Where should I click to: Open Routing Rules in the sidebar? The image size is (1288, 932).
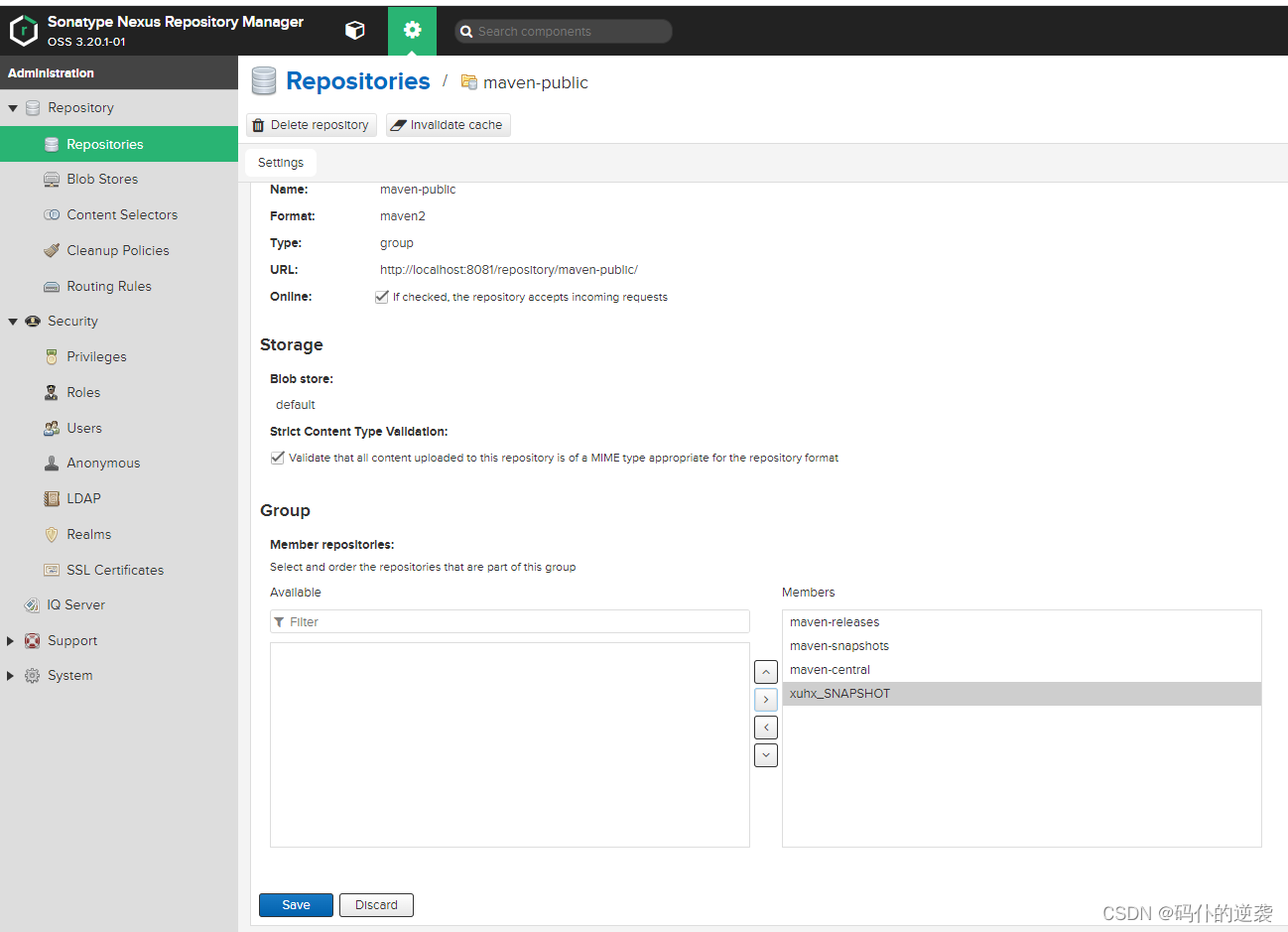(x=119, y=287)
